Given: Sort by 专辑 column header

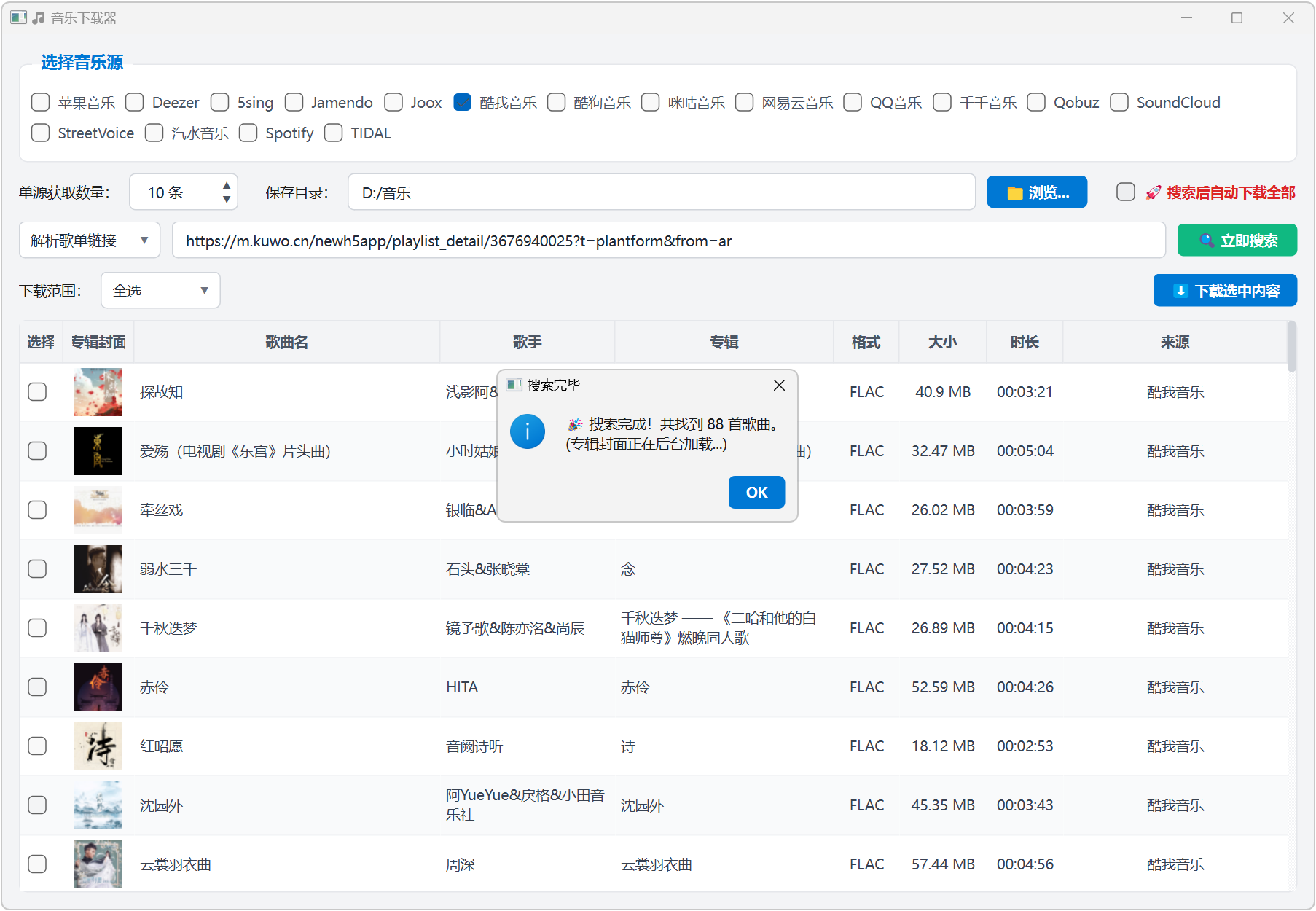Looking at the screenshot, I should tap(724, 342).
